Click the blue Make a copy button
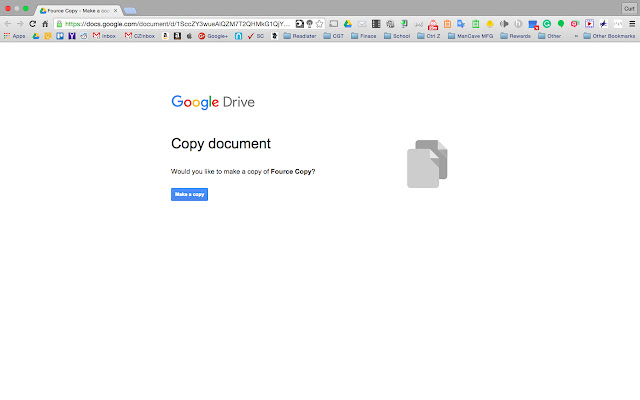Viewport: 640px width, 400px height. click(189, 194)
